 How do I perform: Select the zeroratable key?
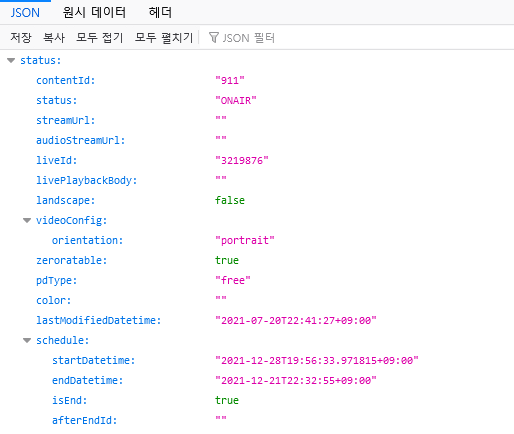[72, 260]
